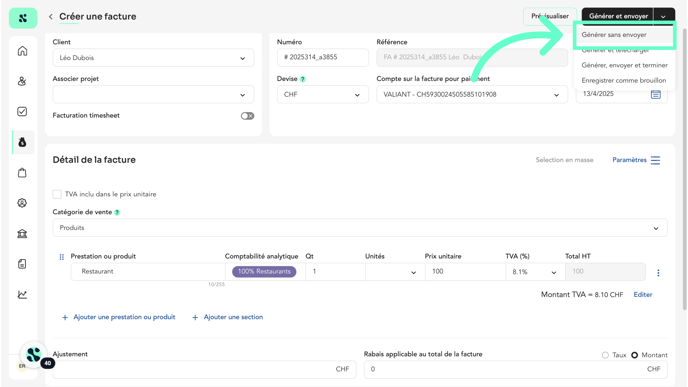Open the chart reports icon in sidebar
The image size is (688, 387).
point(22,294)
